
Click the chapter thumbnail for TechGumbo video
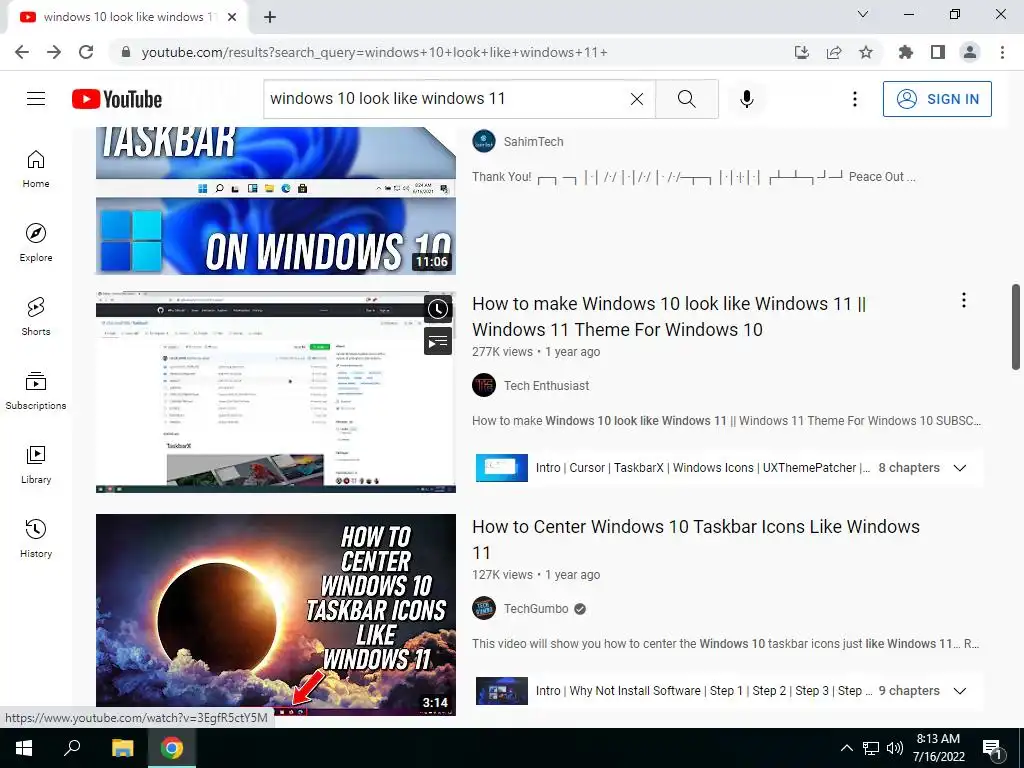tap(502, 691)
